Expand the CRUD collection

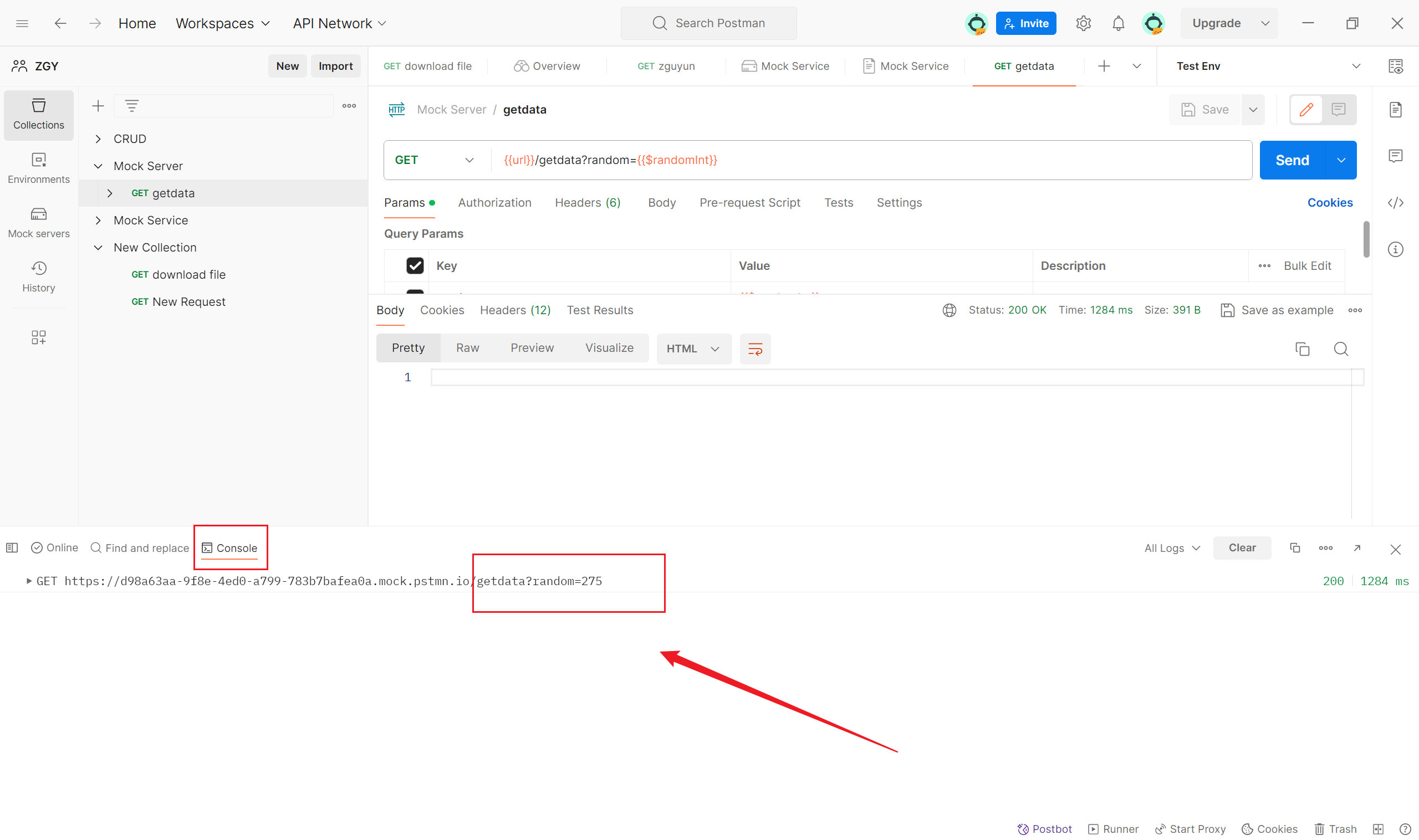click(x=98, y=139)
